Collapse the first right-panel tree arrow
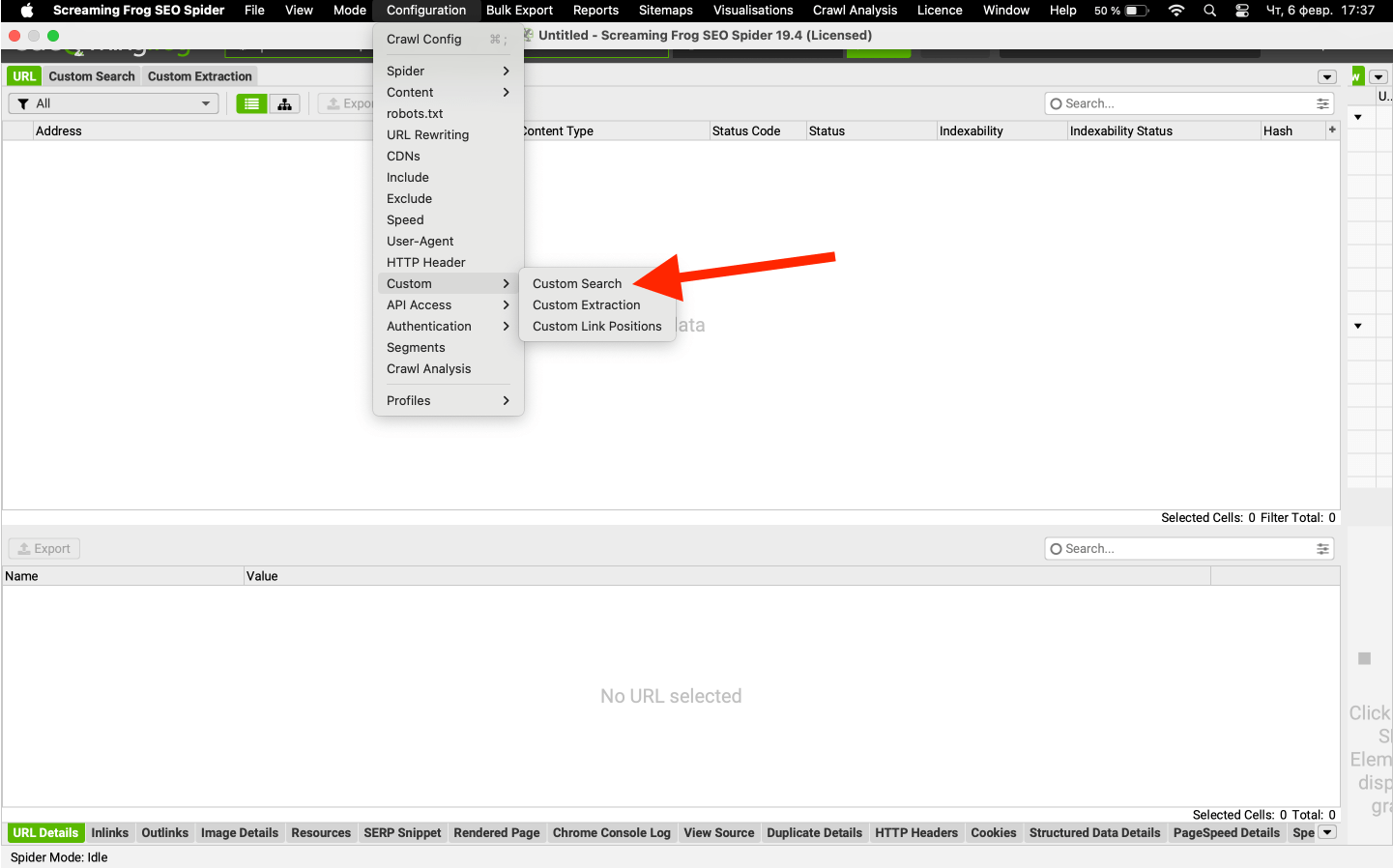Screen dimensions: 1393x868 (1358, 117)
